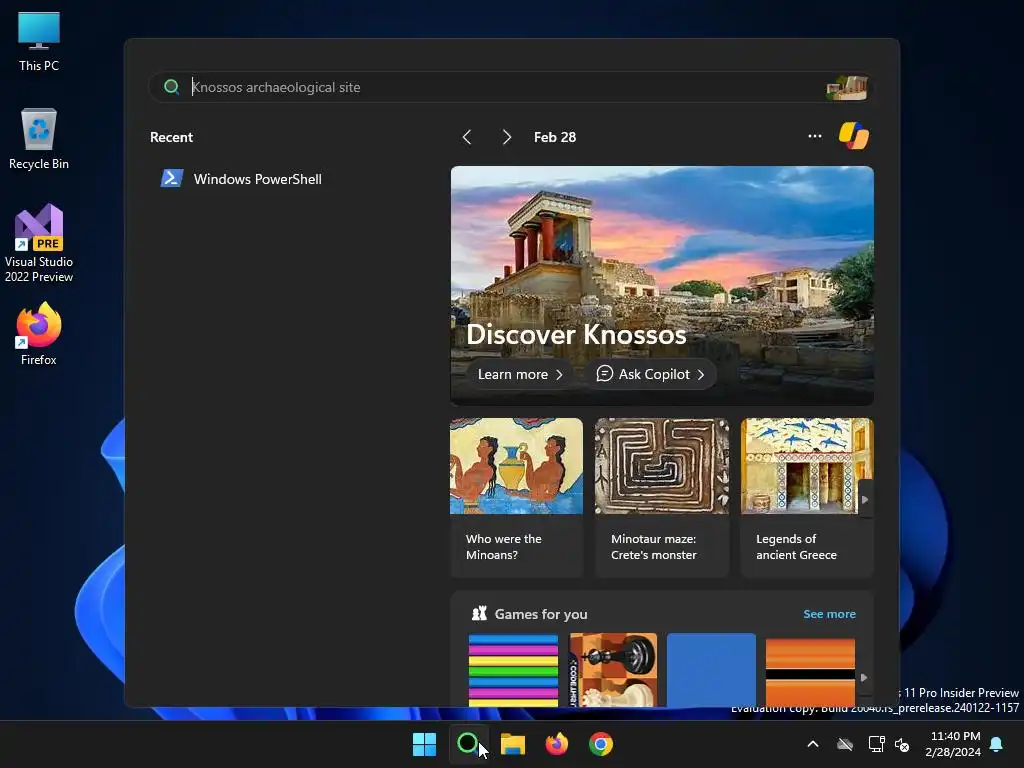Select Visual Studio 2022 Preview desktop shortcut

tap(39, 243)
